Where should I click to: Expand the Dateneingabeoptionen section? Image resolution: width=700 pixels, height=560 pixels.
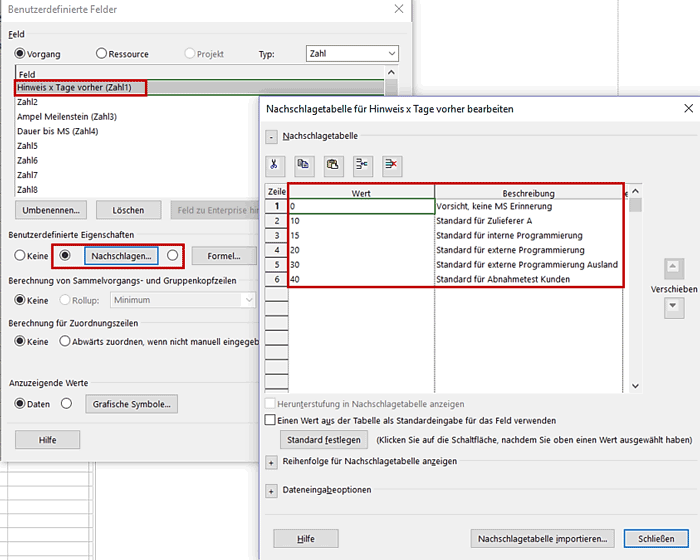tap(271, 491)
